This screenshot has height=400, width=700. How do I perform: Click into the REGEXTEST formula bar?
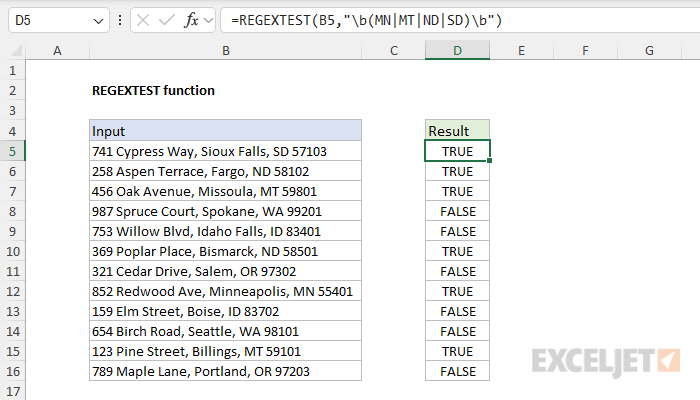pos(460,20)
